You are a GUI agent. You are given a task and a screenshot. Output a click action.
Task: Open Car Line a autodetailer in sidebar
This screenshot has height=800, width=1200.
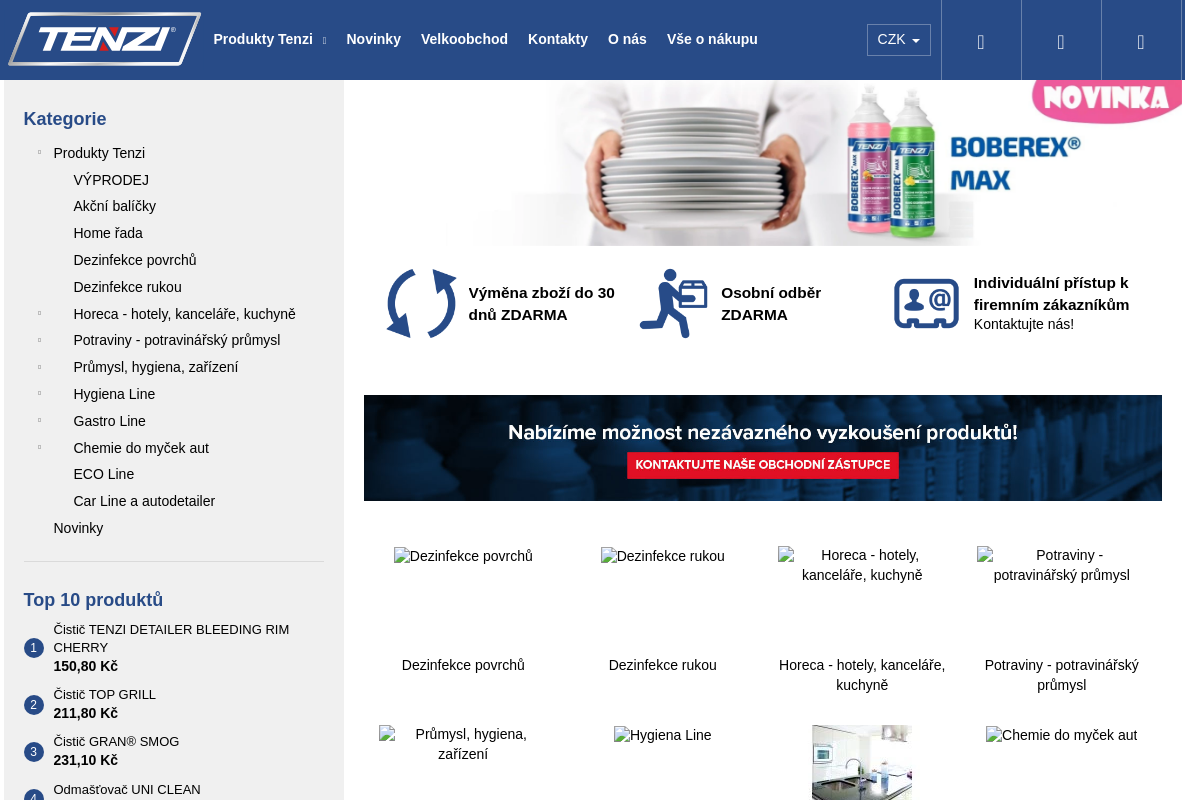pos(144,501)
